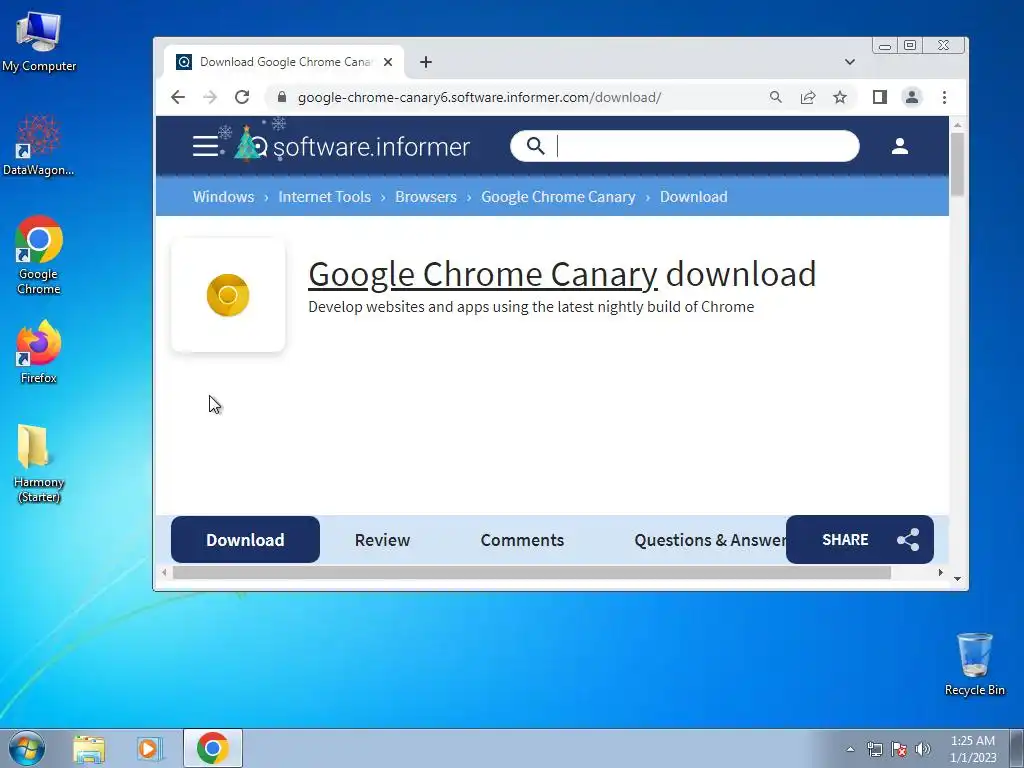Switch to the Review tab
Image resolution: width=1024 pixels, height=768 pixels.
click(383, 540)
